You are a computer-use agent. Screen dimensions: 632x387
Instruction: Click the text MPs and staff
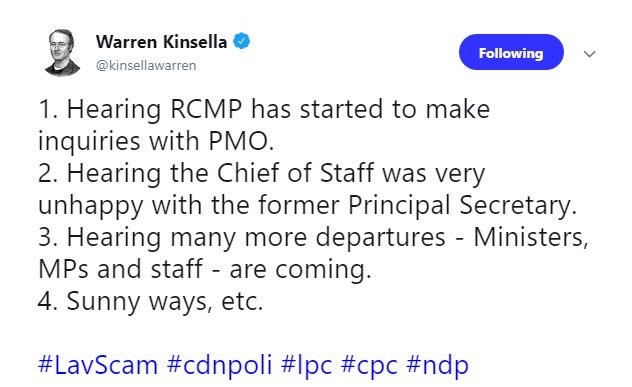tap(120, 269)
